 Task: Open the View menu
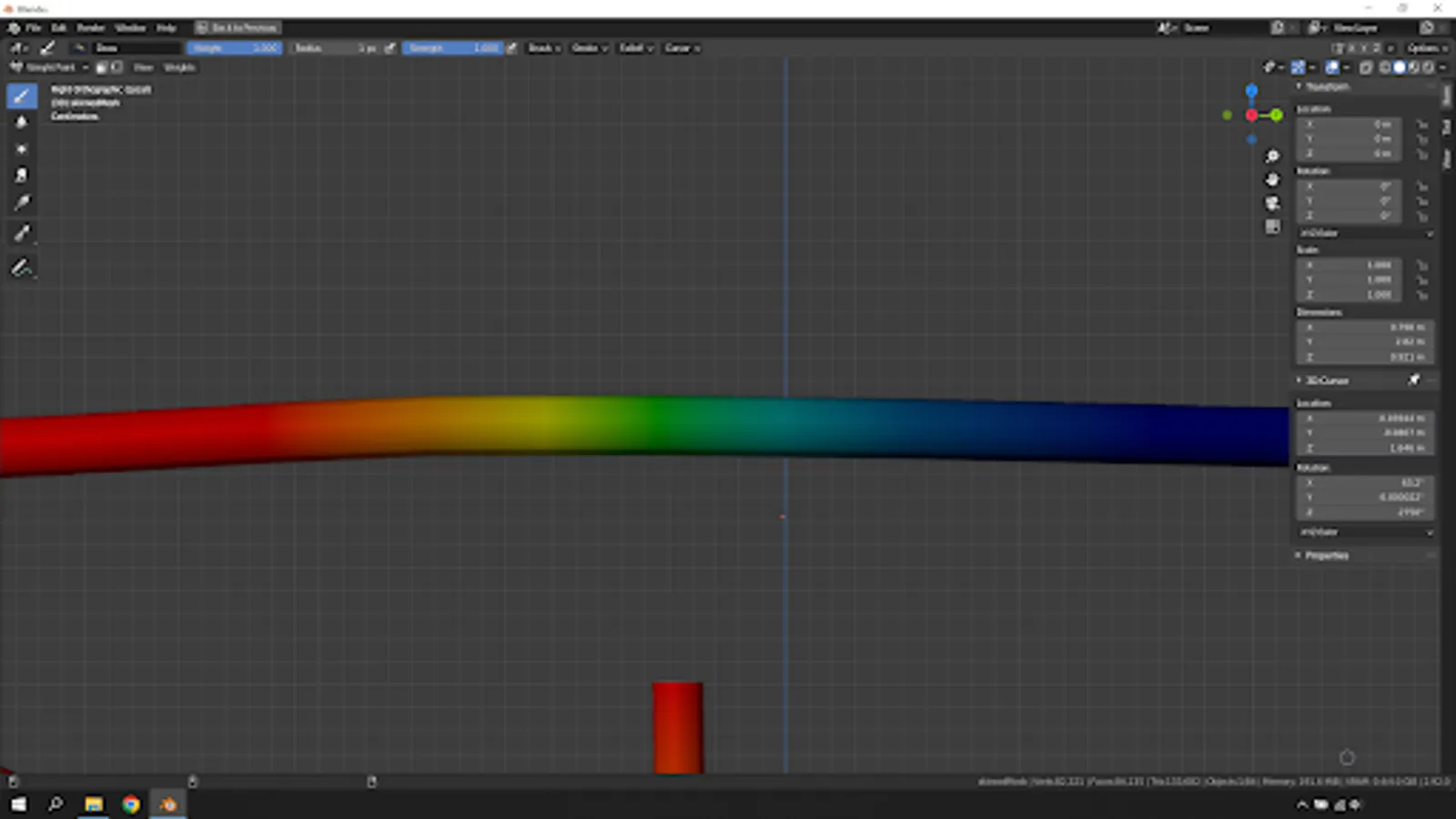(x=144, y=66)
